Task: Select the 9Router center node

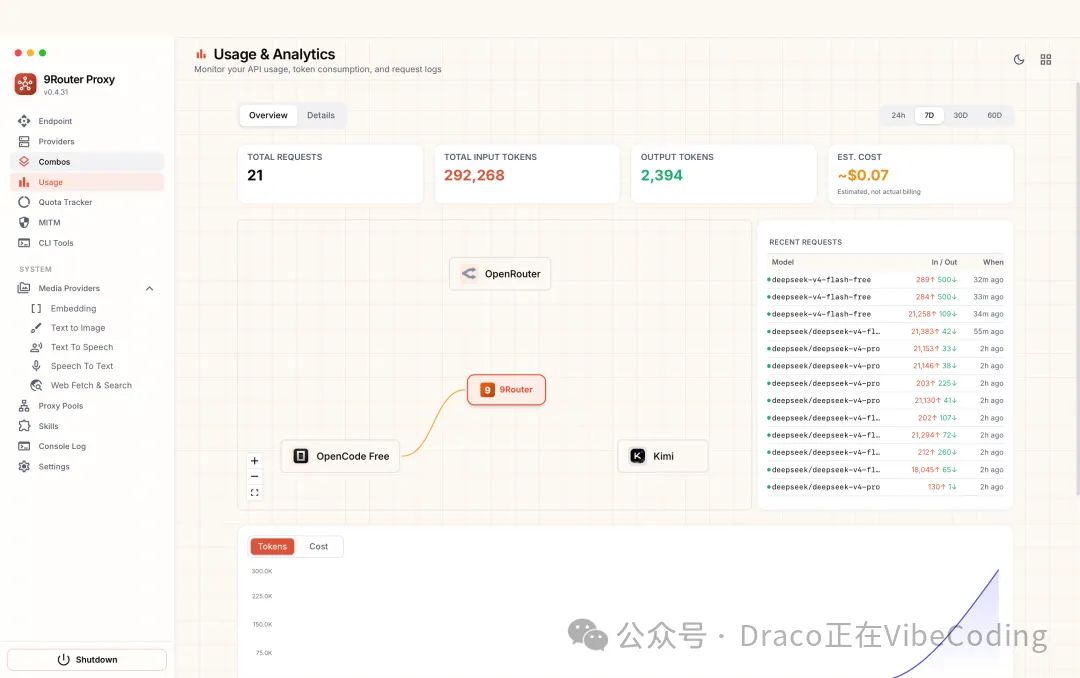Action: 506,390
